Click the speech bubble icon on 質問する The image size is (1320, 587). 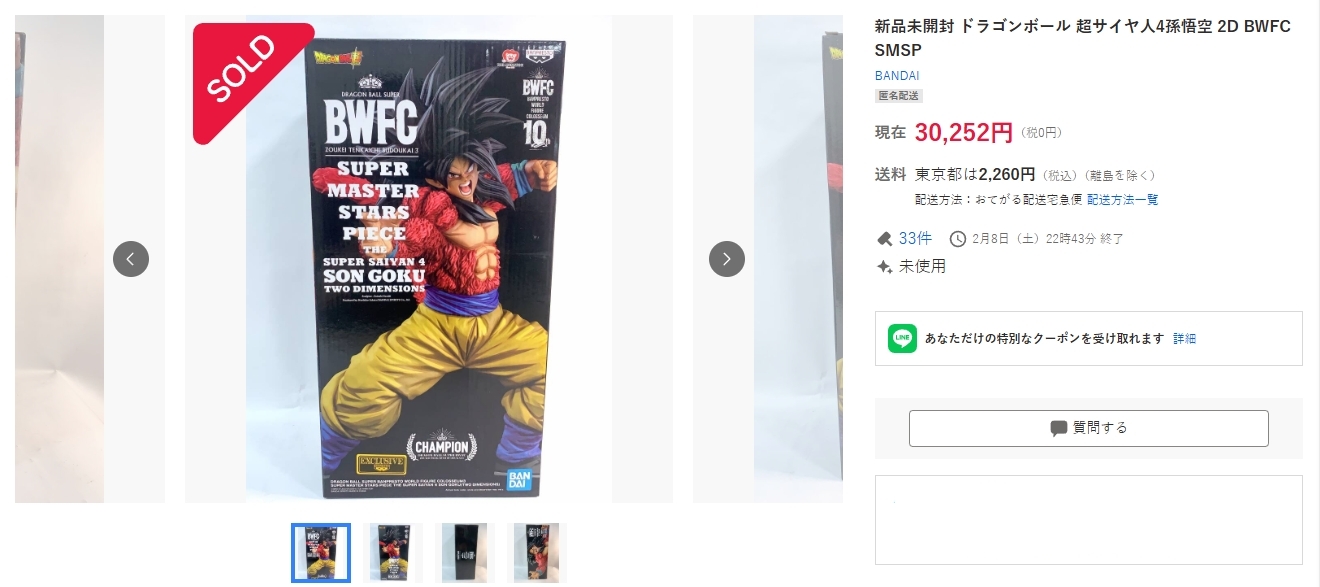click(x=1059, y=428)
